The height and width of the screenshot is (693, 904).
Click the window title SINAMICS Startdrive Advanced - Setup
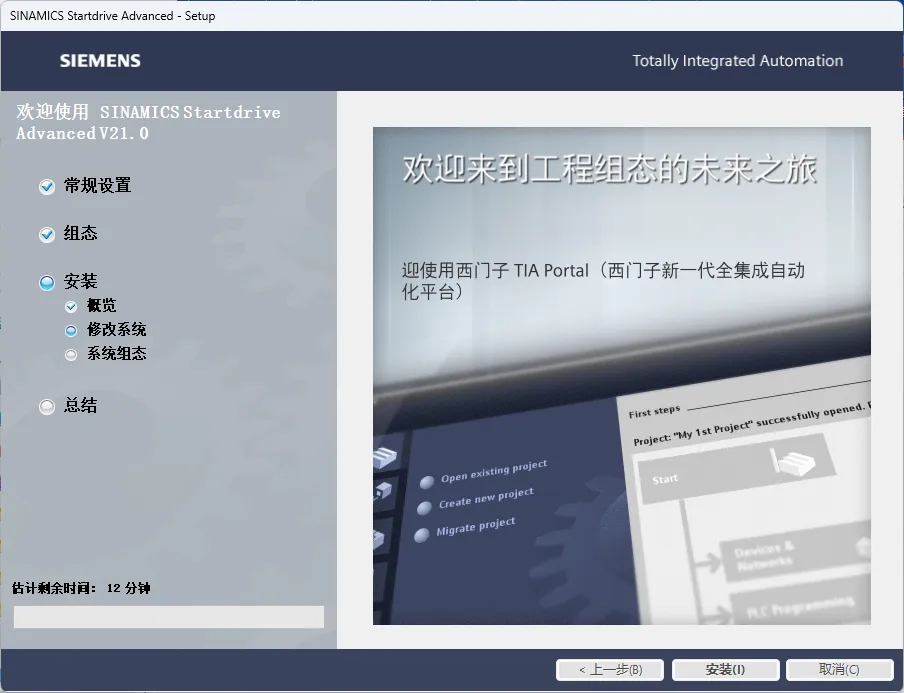point(112,16)
